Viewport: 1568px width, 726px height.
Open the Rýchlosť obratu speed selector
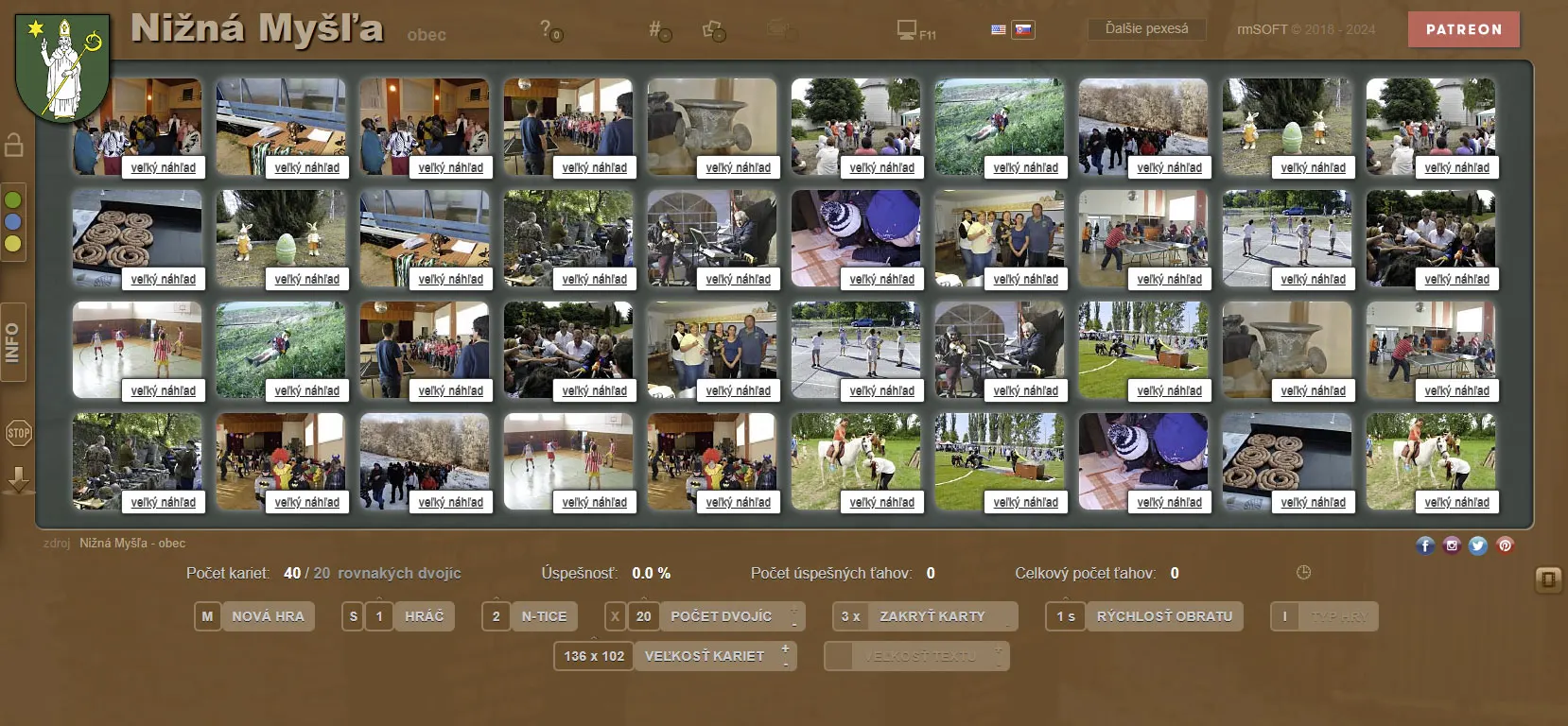pos(1163,616)
